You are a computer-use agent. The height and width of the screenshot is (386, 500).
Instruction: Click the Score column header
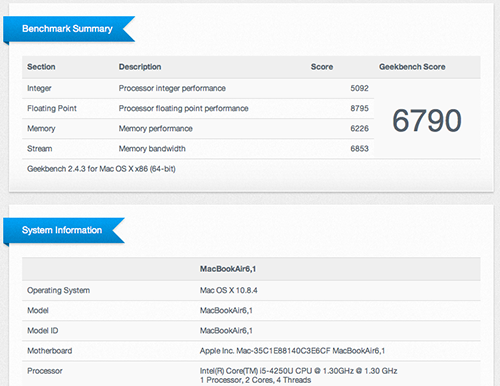pos(322,67)
